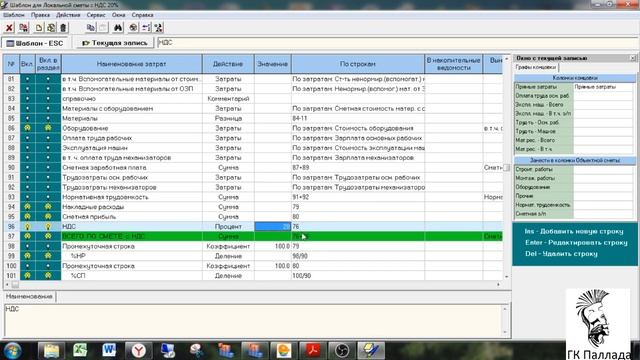Open Excel from the taskbar
The height and width of the screenshot is (360, 640).
(80, 351)
